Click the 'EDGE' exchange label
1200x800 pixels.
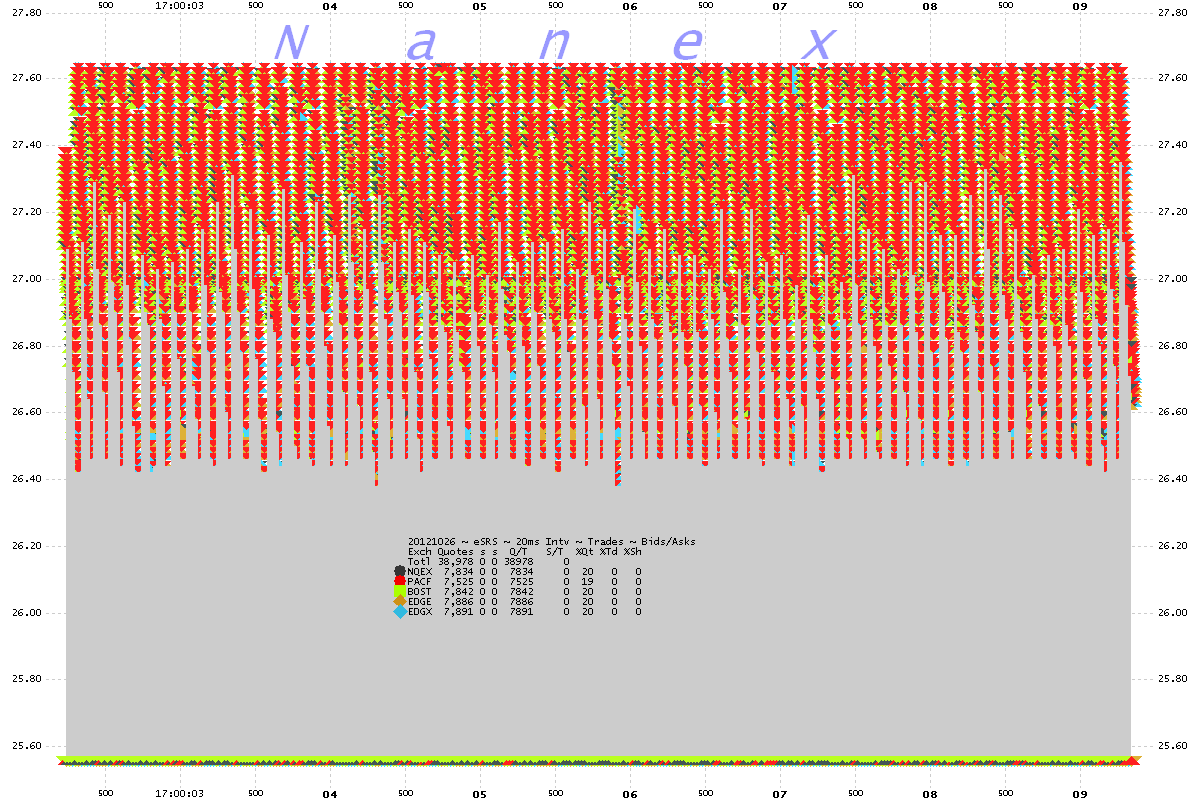pos(420,602)
